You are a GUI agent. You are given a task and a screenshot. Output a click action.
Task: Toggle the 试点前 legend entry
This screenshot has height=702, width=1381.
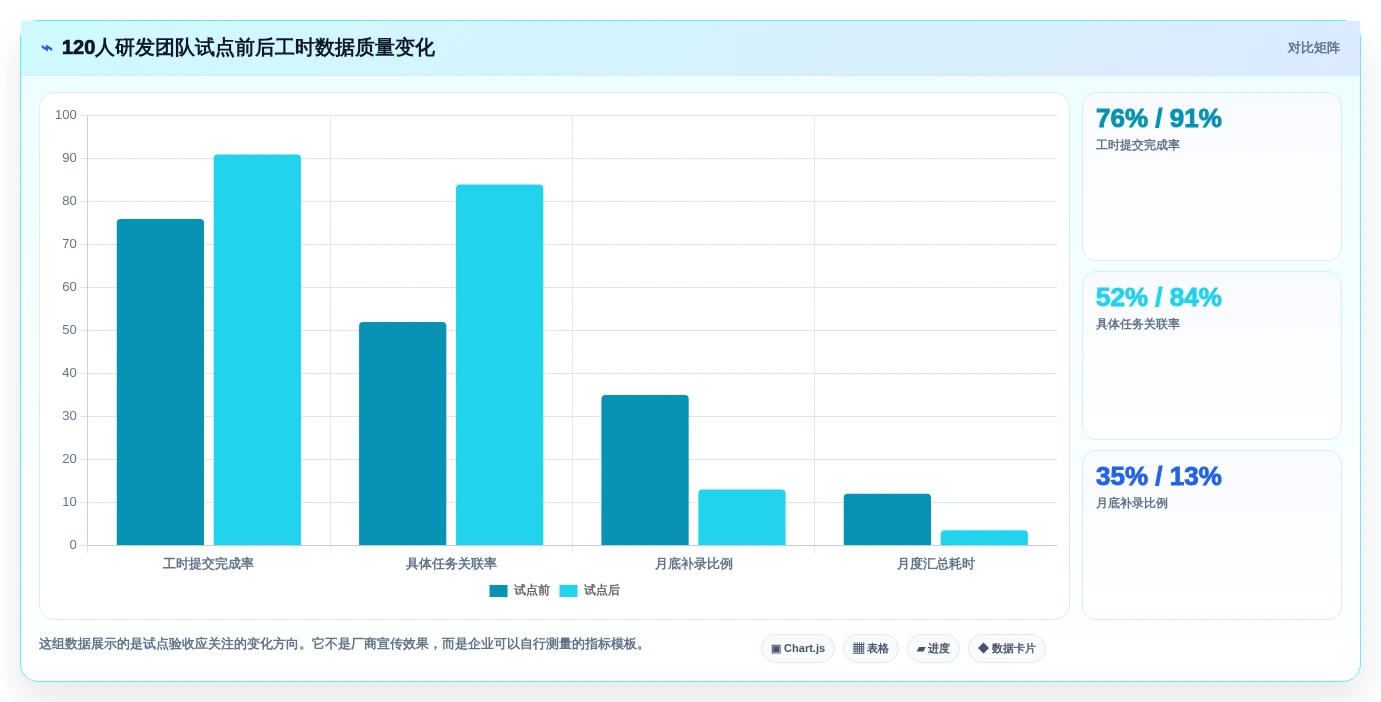tap(519, 591)
